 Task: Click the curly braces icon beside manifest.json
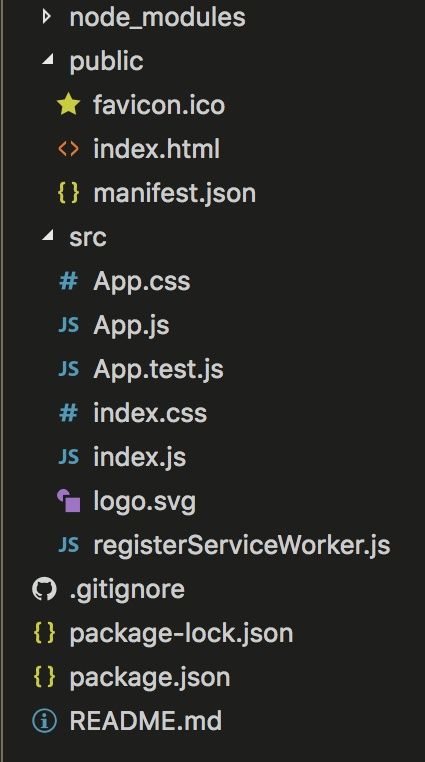(x=68, y=193)
